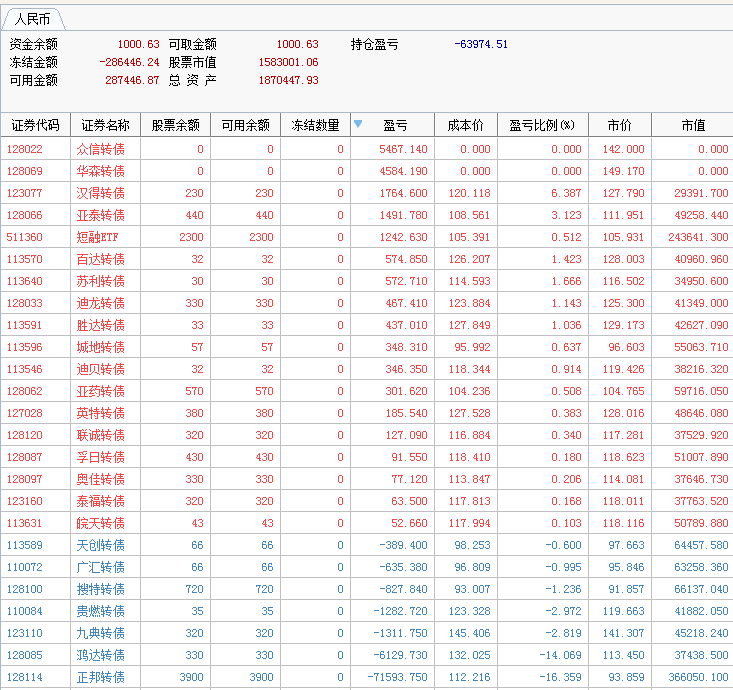Click the 市价 column header
The height and width of the screenshot is (690, 733).
(x=619, y=125)
